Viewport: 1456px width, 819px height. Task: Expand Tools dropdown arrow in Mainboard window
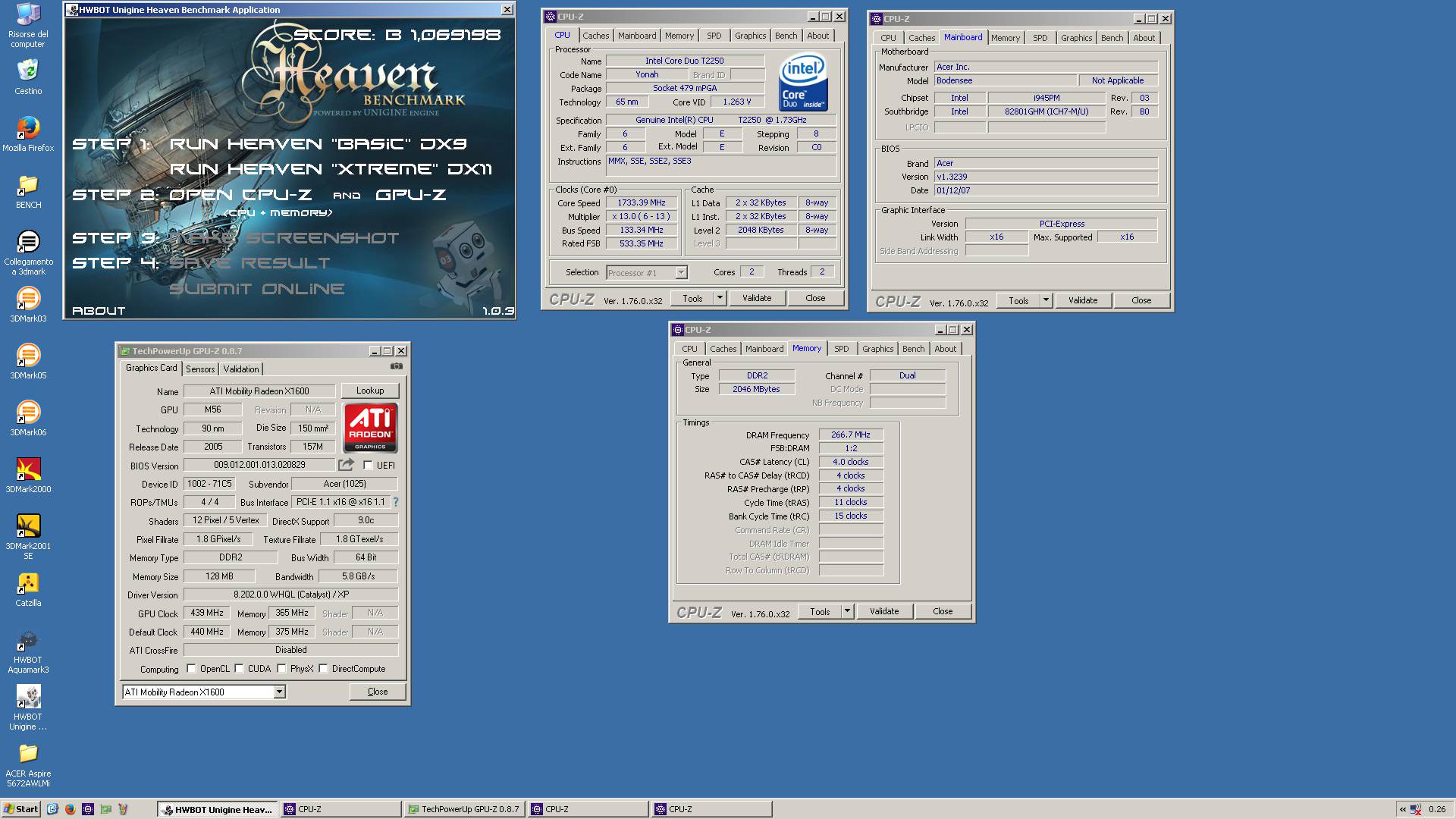(1046, 300)
